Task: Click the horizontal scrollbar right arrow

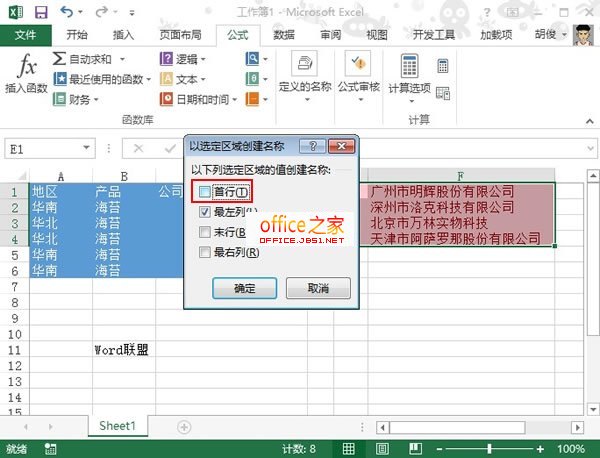Action: [577, 427]
